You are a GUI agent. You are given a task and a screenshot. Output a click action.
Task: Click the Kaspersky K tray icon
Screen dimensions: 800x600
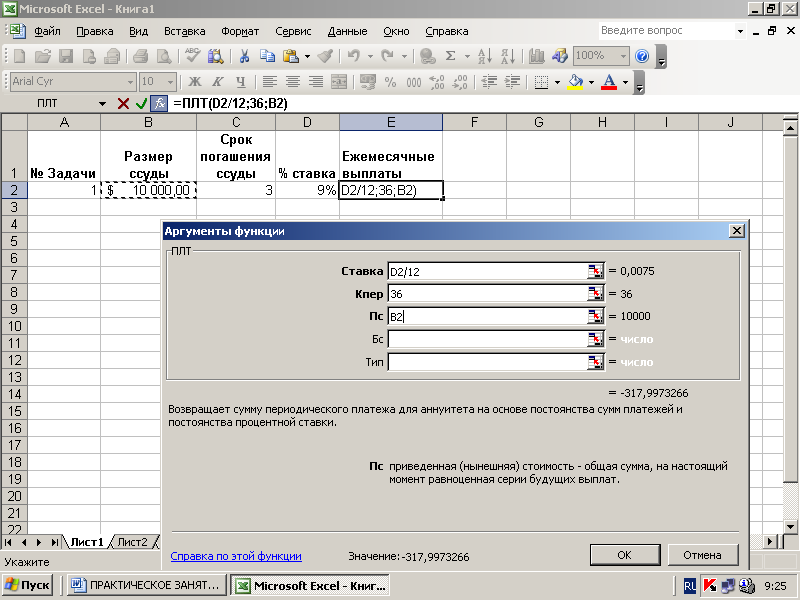(709, 586)
